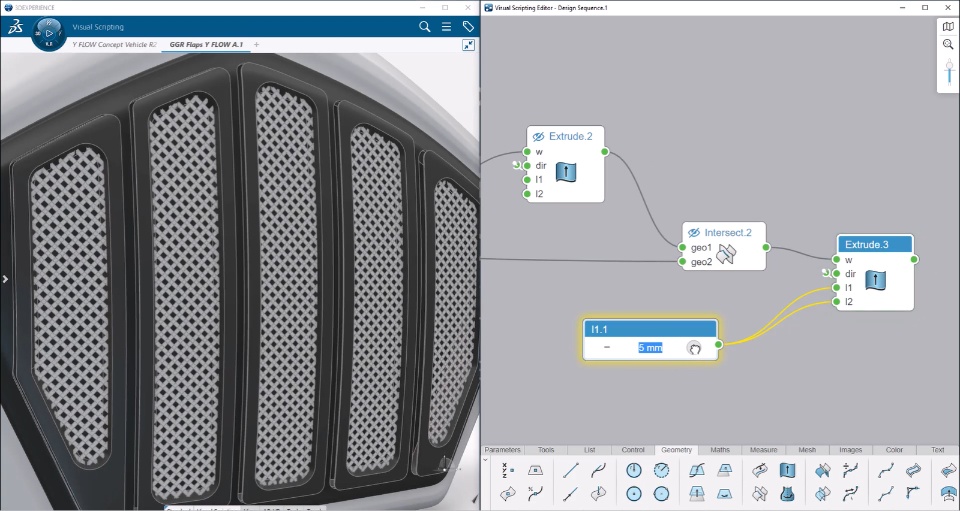Click the 5 mm value field
Viewport: 960px width, 511px height.
click(x=650, y=348)
